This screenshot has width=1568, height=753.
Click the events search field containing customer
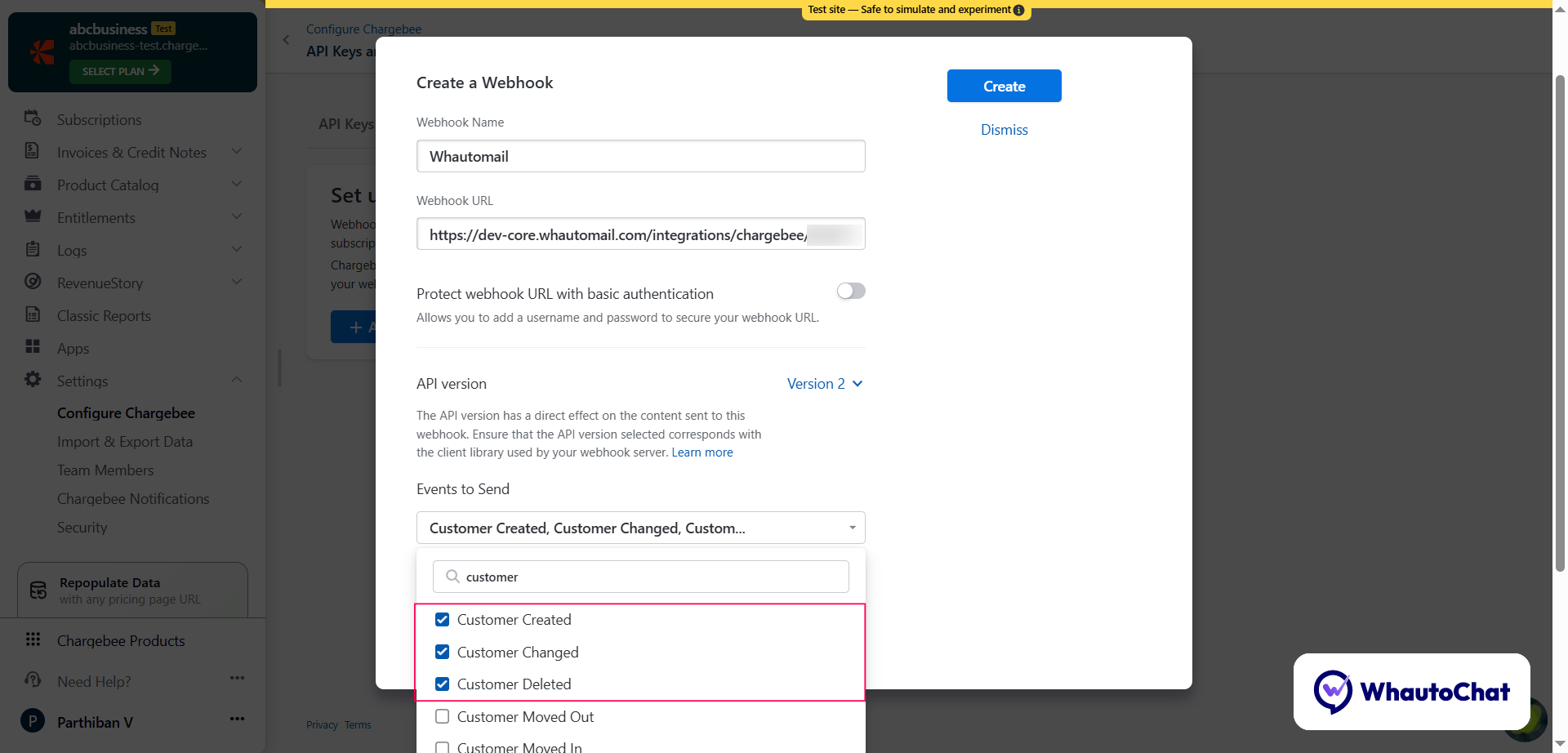640,576
